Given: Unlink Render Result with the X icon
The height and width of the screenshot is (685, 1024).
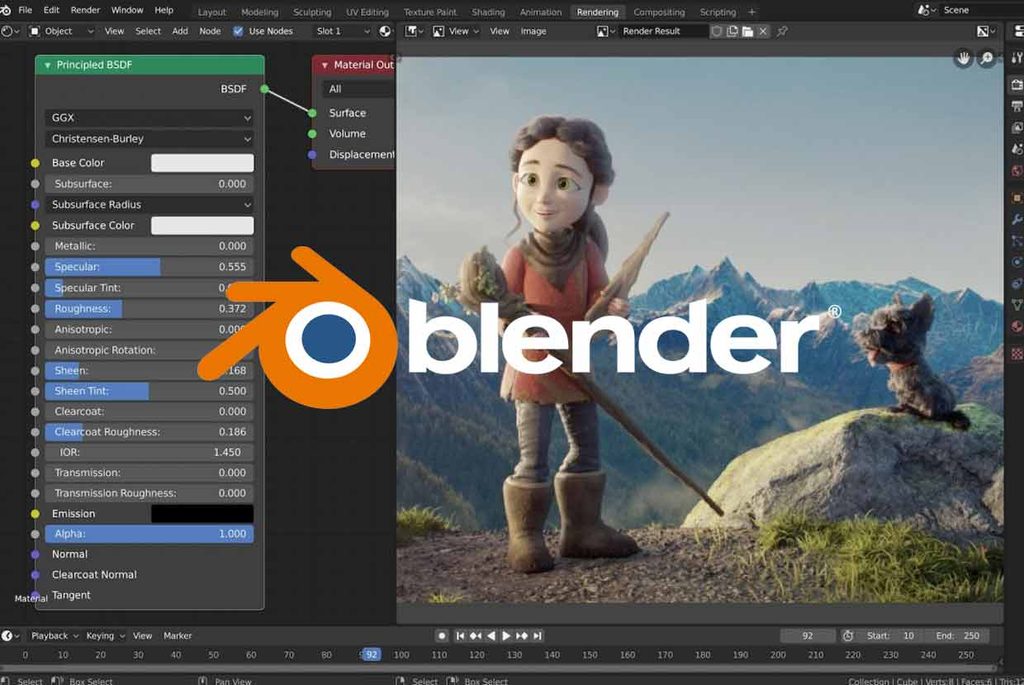Looking at the screenshot, I should [762, 31].
